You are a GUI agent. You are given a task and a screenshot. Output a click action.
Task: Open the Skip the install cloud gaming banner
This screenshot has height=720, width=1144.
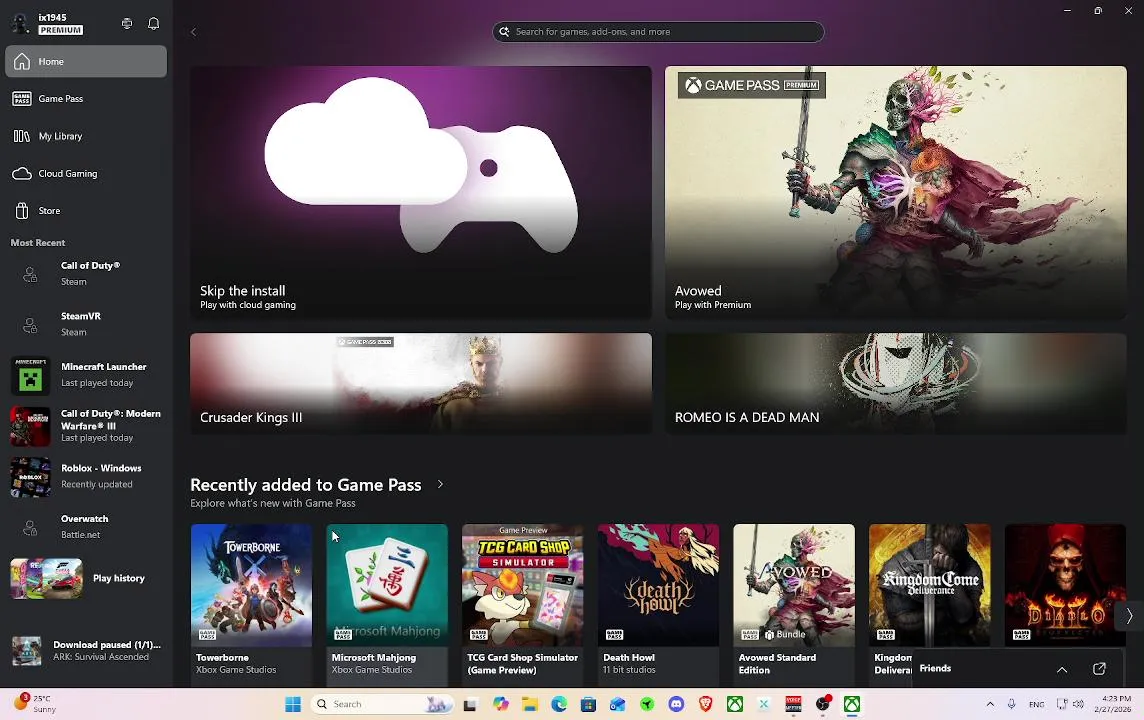(x=421, y=192)
